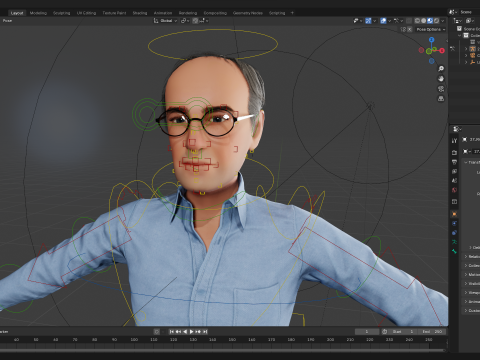Open the Pose Options dropdown
Image resolution: width=480 pixels, height=360 pixels.
click(431, 29)
